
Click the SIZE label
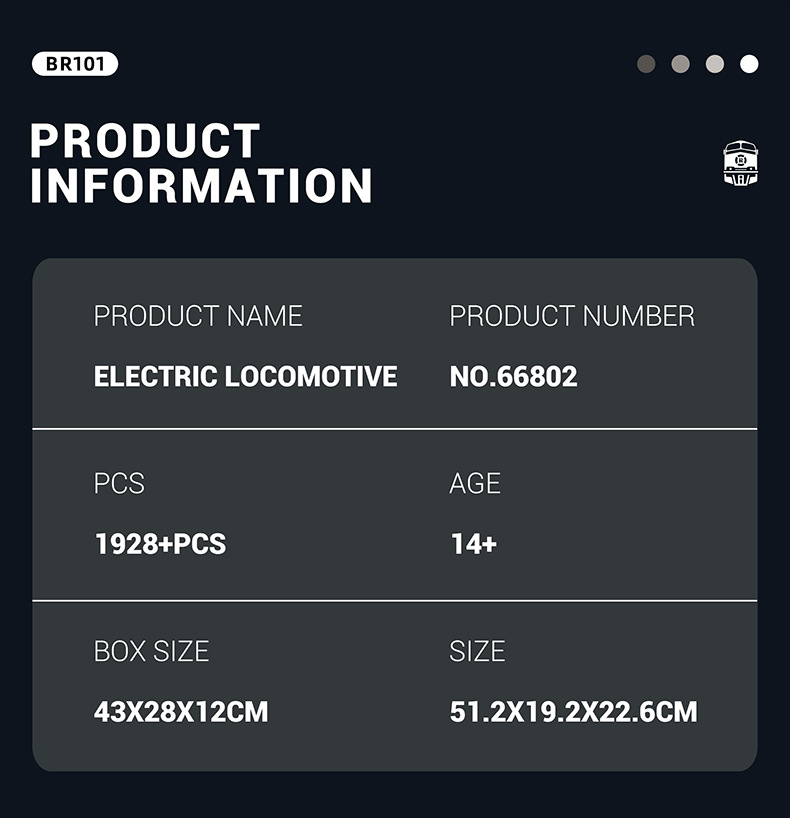click(x=477, y=651)
